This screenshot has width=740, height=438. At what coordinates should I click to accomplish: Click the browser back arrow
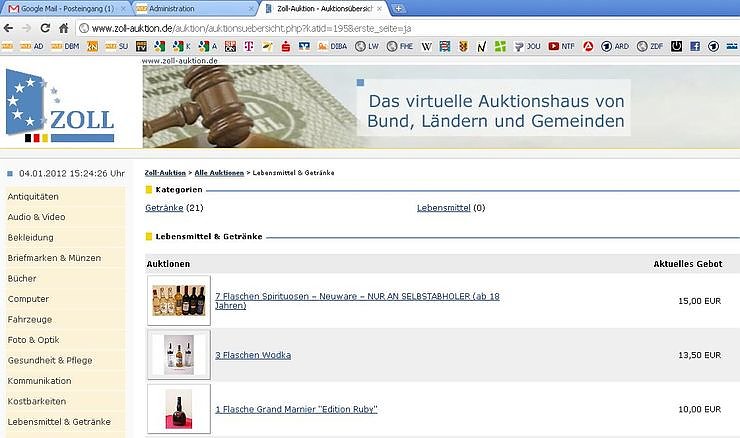pyautogui.click(x=10, y=28)
